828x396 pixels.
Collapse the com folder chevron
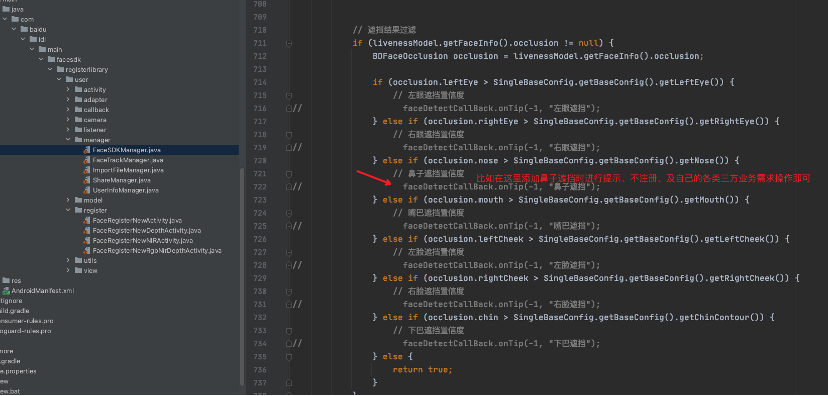5,20
